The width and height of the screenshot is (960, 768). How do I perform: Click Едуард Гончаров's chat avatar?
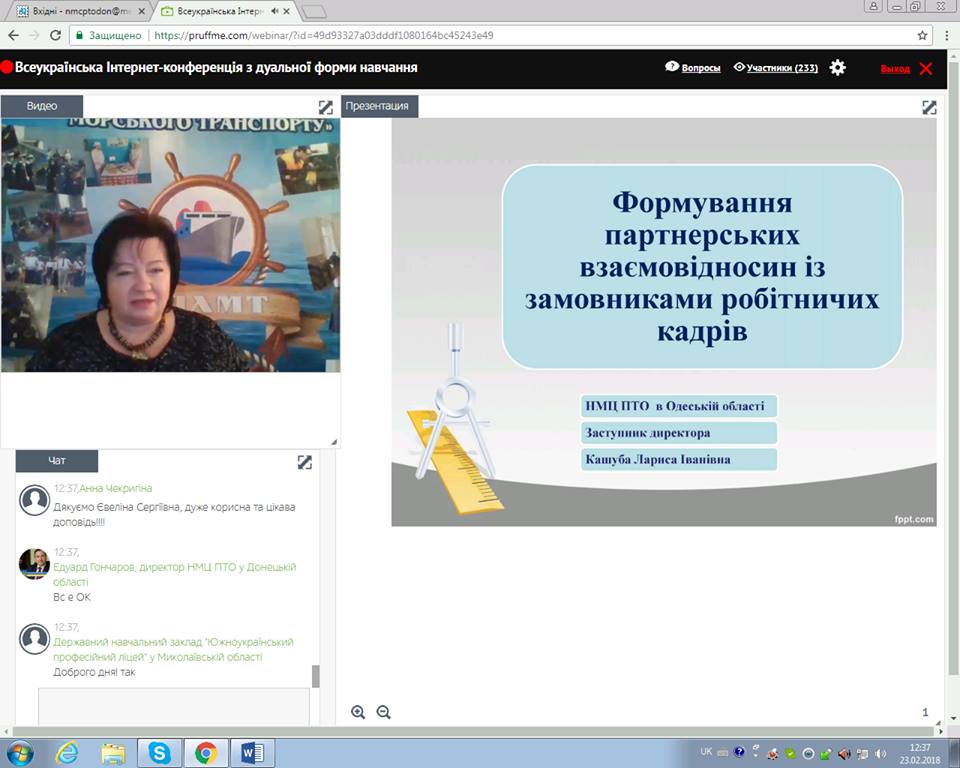[x=35, y=564]
